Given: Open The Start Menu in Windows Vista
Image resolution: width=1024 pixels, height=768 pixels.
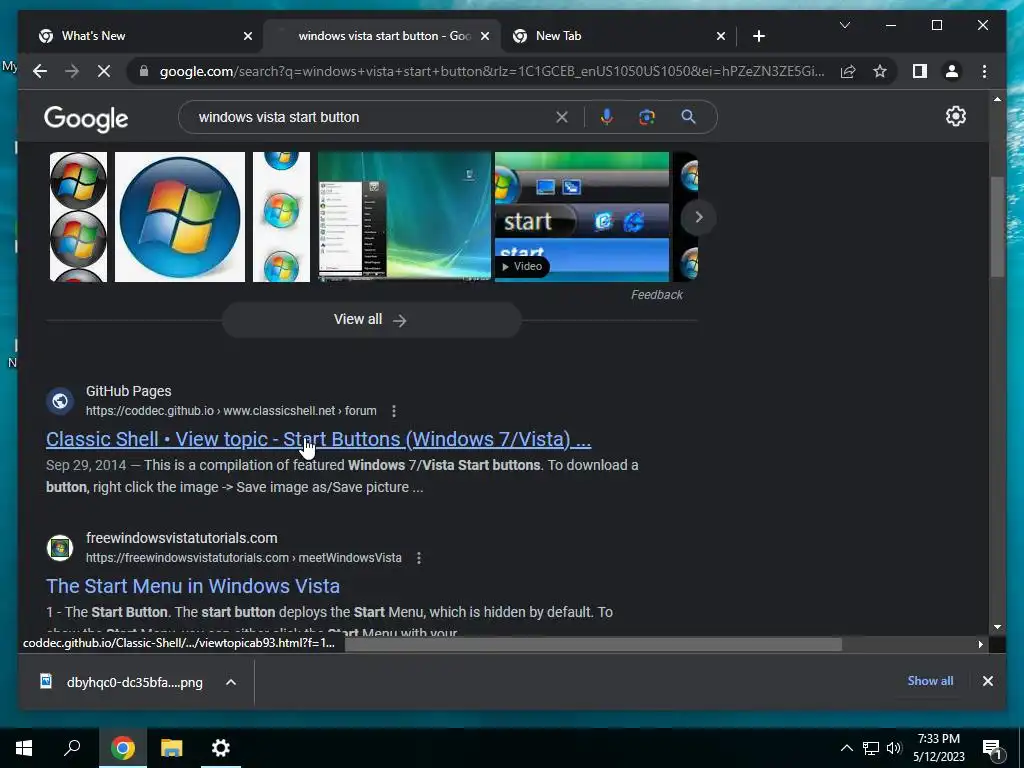Looking at the screenshot, I should [193, 586].
